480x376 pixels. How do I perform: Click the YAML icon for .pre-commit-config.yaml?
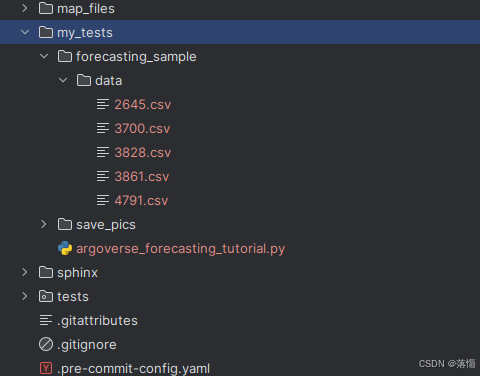[46, 368]
